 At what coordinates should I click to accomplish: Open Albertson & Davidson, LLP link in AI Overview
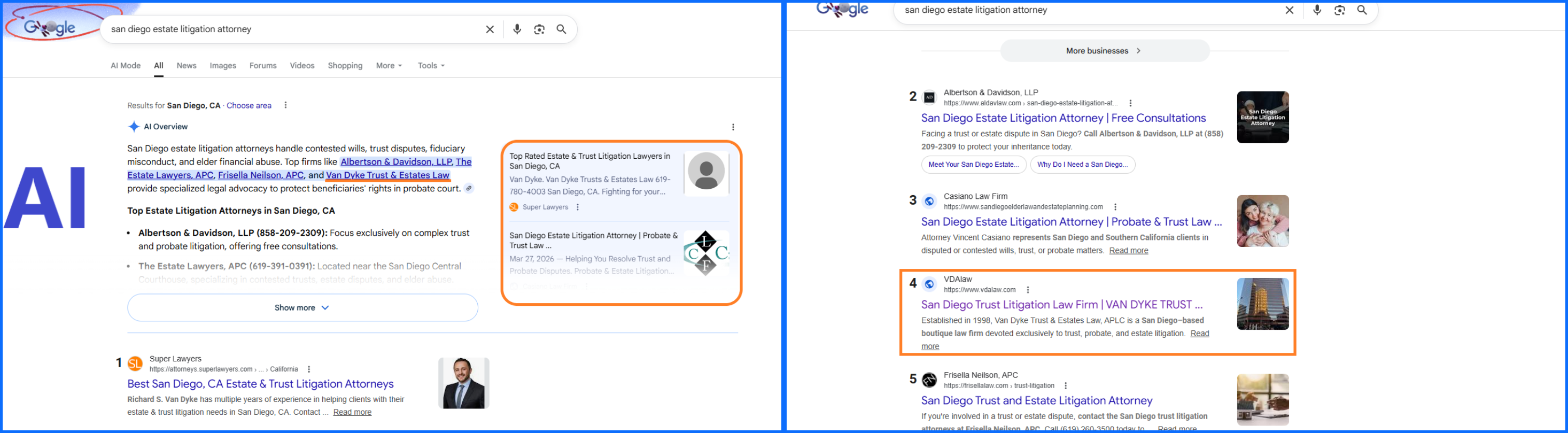coord(396,162)
